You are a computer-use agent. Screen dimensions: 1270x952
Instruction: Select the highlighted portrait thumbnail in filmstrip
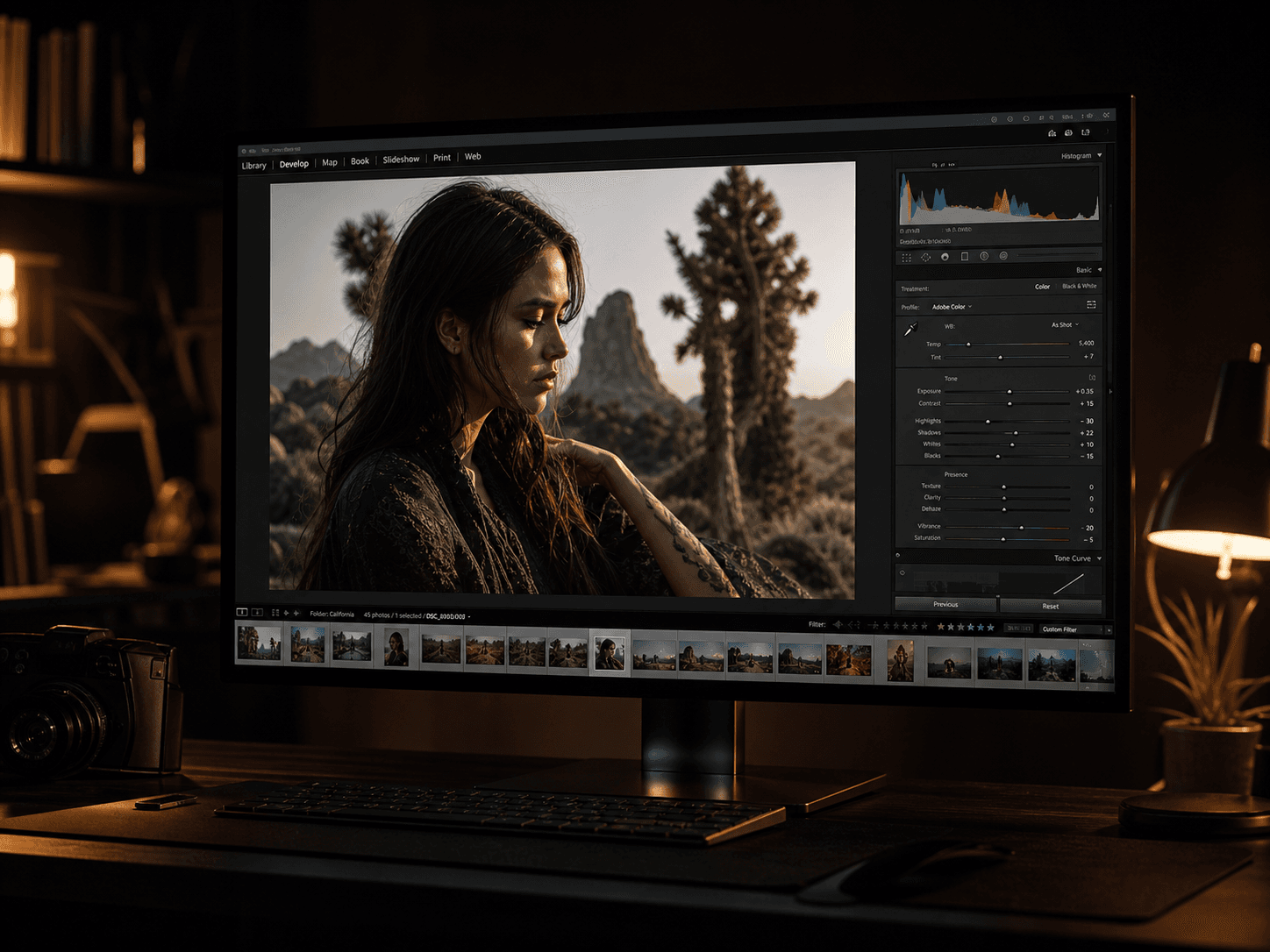click(610, 654)
